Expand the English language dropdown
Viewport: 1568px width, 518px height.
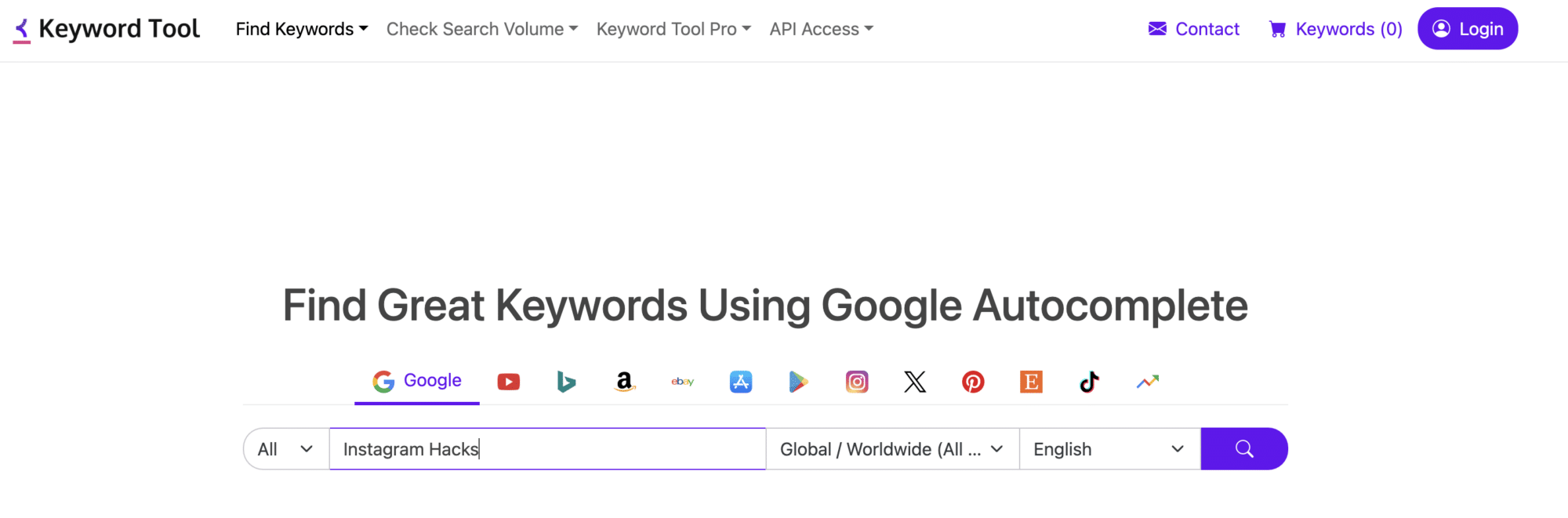pos(1109,449)
